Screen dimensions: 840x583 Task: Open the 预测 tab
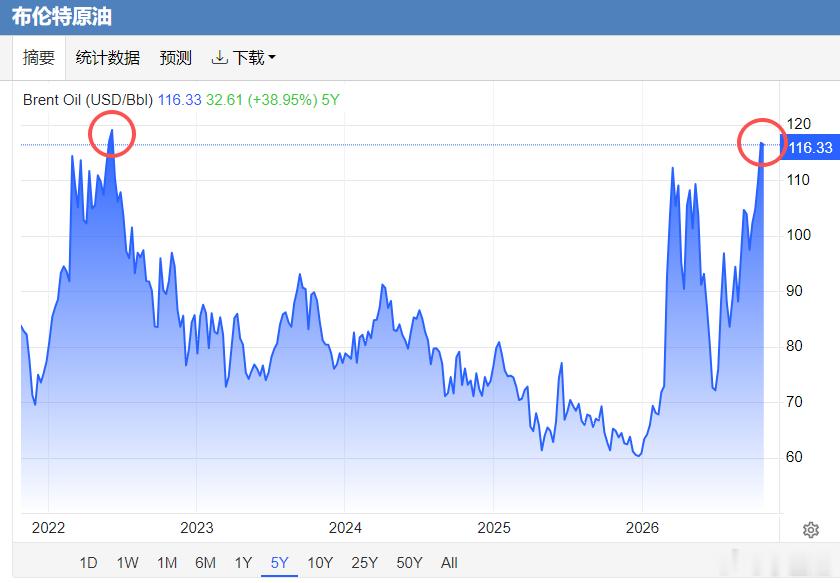pyautogui.click(x=176, y=57)
